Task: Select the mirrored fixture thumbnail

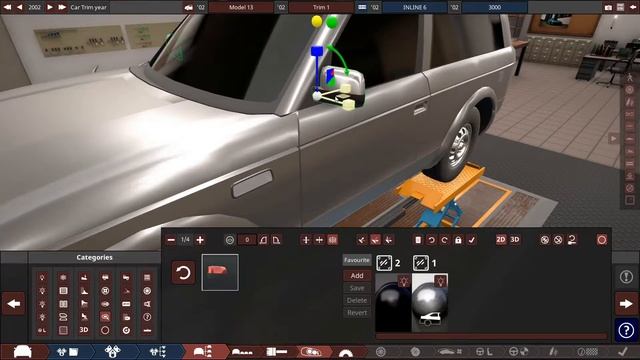Action: pyautogui.click(x=220, y=272)
